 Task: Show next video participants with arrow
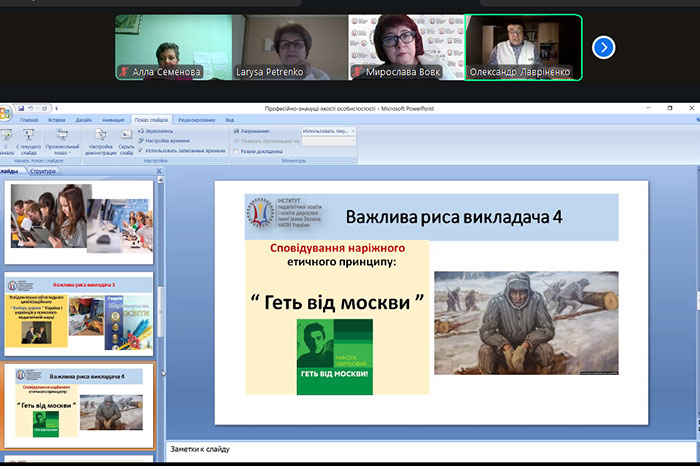603,47
